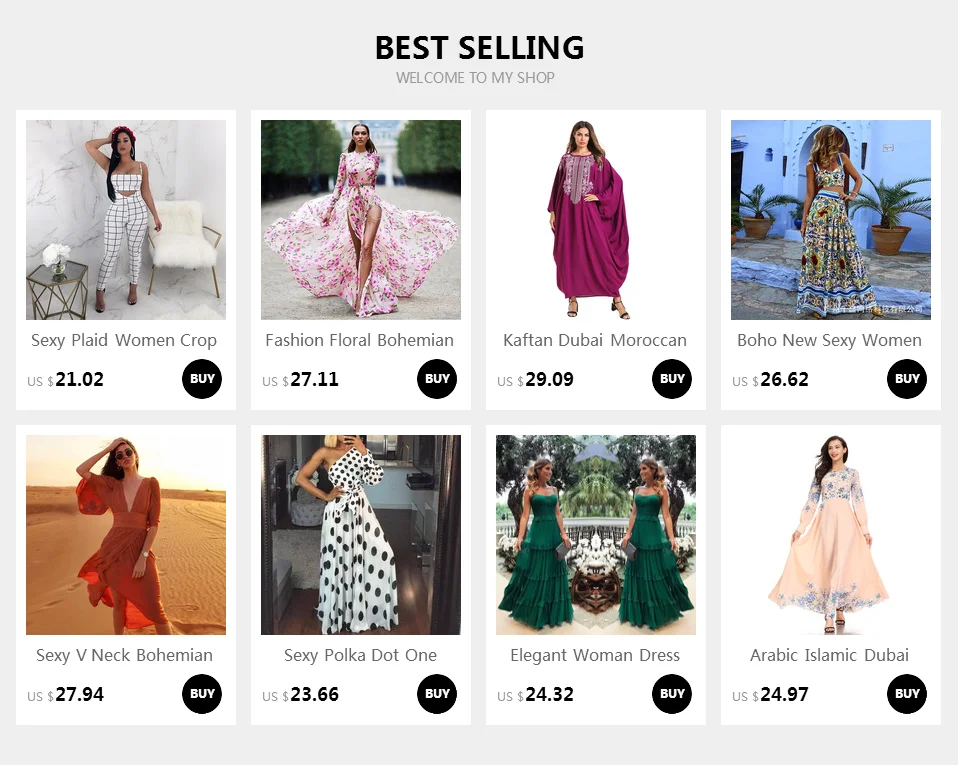Open the plaid crop jumpsuit product photo
The image size is (958, 765).
(126, 220)
